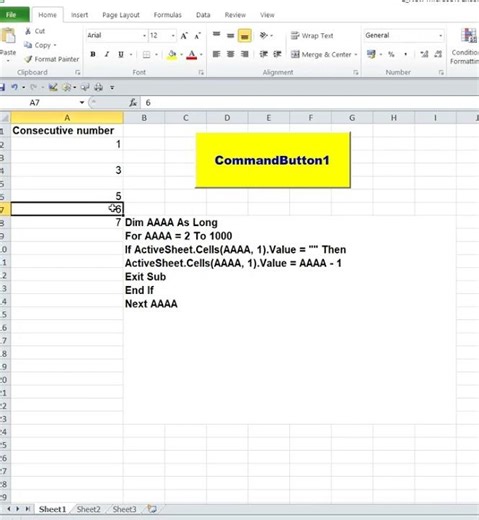This screenshot has width=479, height=520.
Task: Open the Font Color dropdown arrow
Action: click(x=201, y=55)
